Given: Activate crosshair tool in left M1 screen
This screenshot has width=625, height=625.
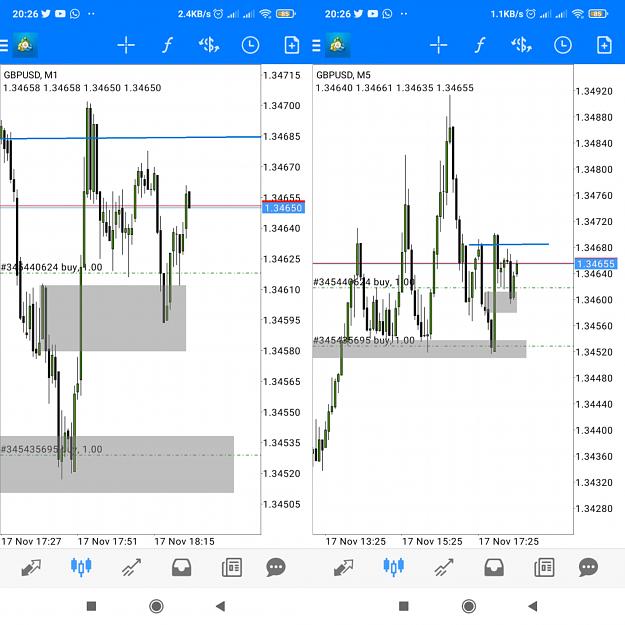Looking at the screenshot, I should tap(126, 45).
